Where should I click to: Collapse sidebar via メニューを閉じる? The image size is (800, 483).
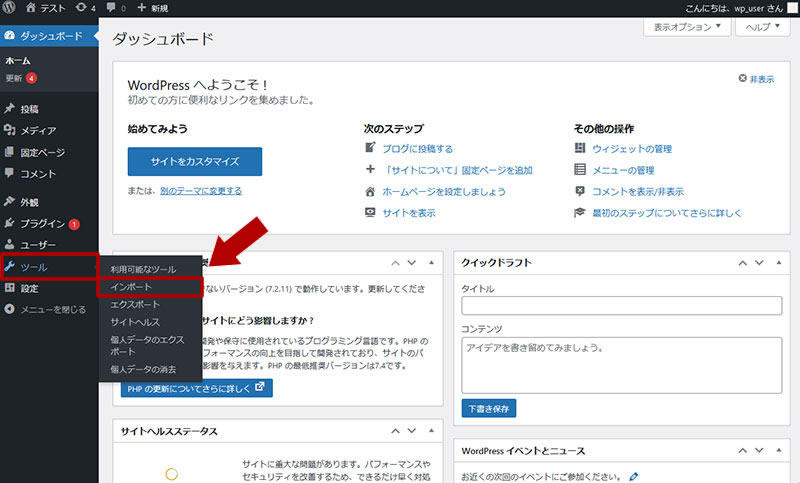pos(45,309)
